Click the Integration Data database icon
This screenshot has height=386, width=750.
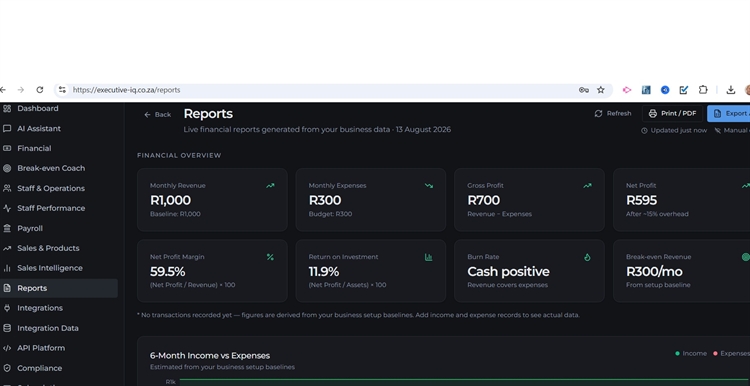(x=7, y=328)
